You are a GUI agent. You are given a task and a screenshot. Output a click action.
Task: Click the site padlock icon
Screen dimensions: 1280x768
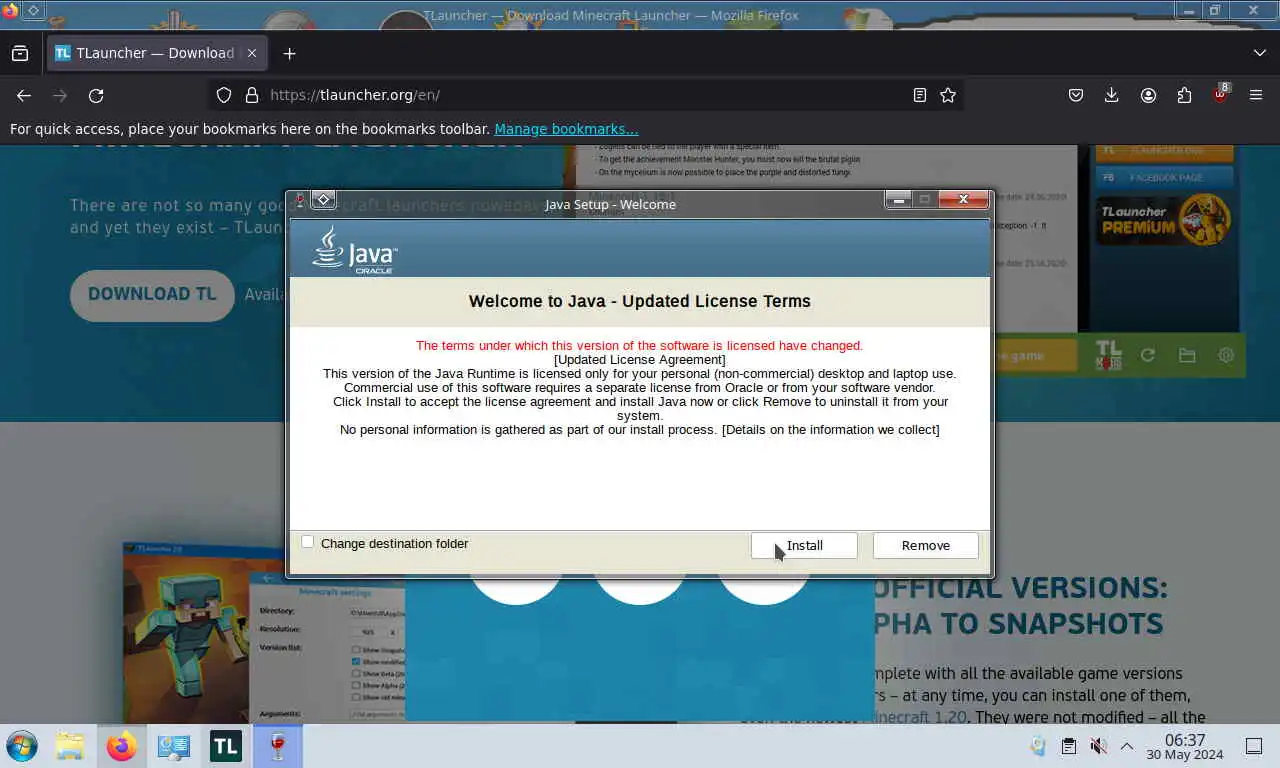click(x=252, y=95)
